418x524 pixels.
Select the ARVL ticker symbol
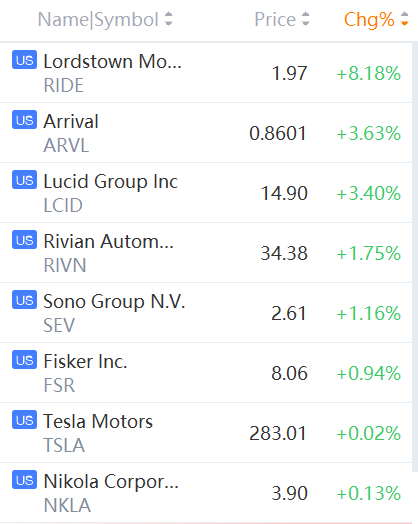point(66,145)
